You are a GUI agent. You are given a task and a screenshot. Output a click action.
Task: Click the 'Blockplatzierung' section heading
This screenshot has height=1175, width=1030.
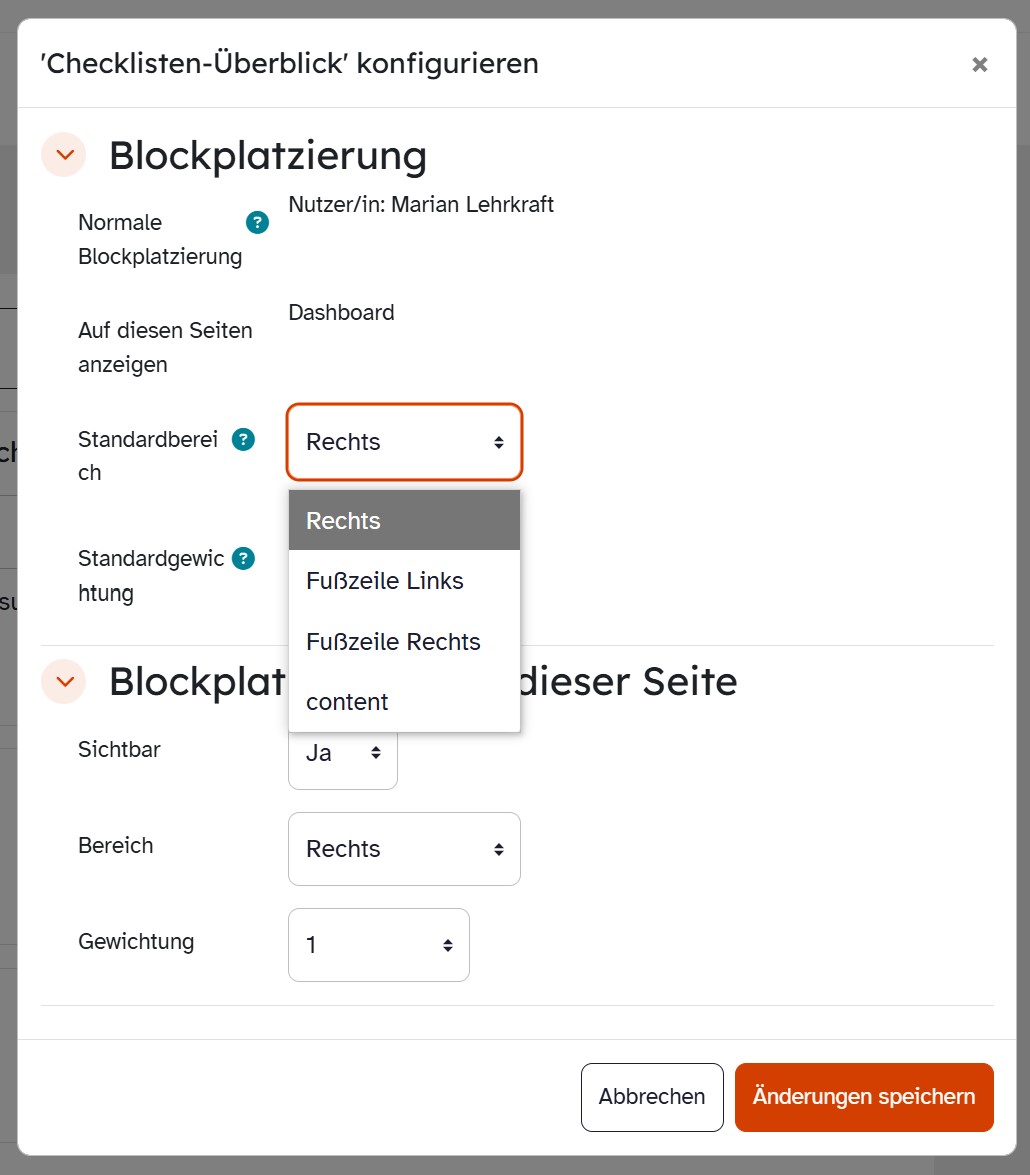[268, 155]
